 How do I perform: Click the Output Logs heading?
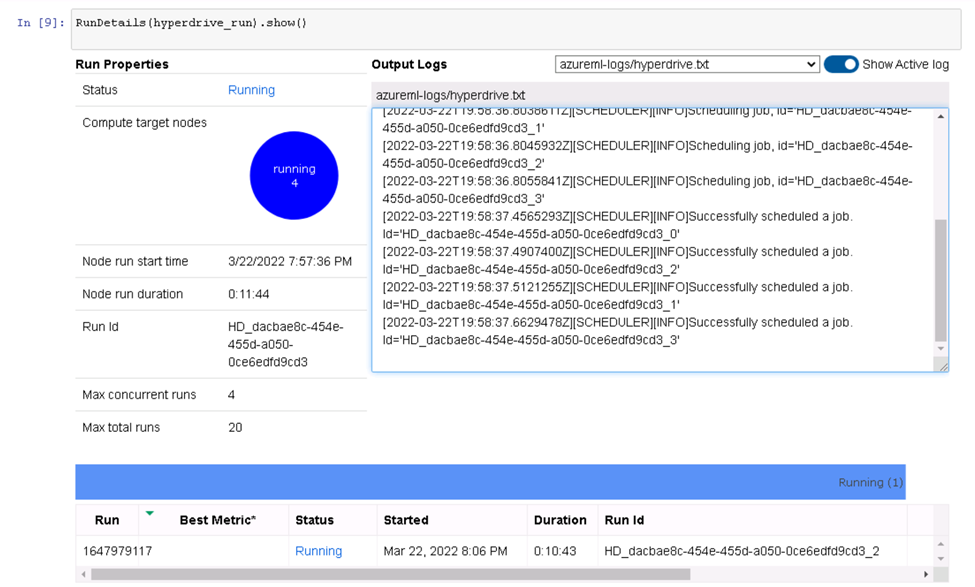pos(409,64)
